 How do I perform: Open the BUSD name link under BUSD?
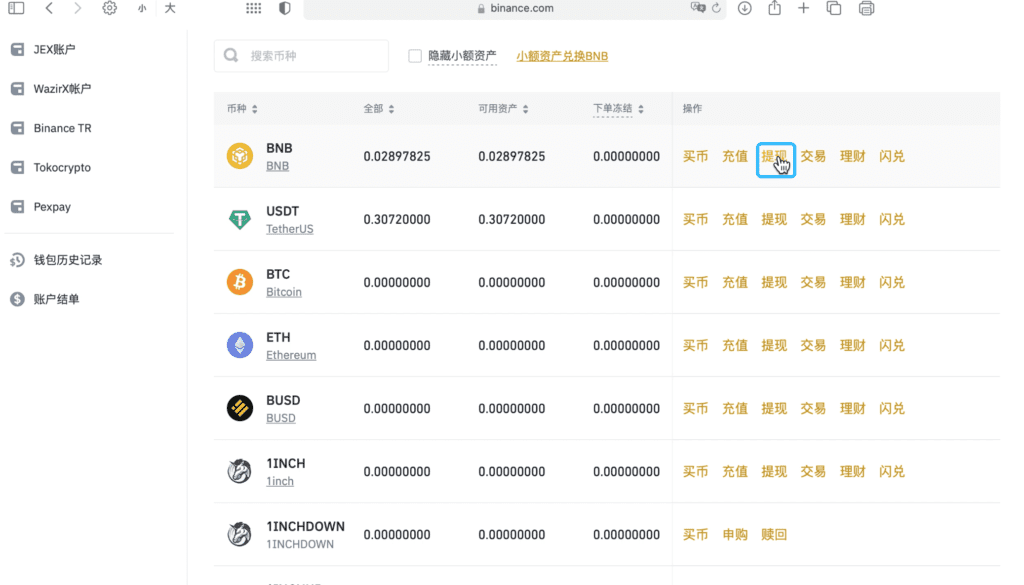click(x=280, y=418)
